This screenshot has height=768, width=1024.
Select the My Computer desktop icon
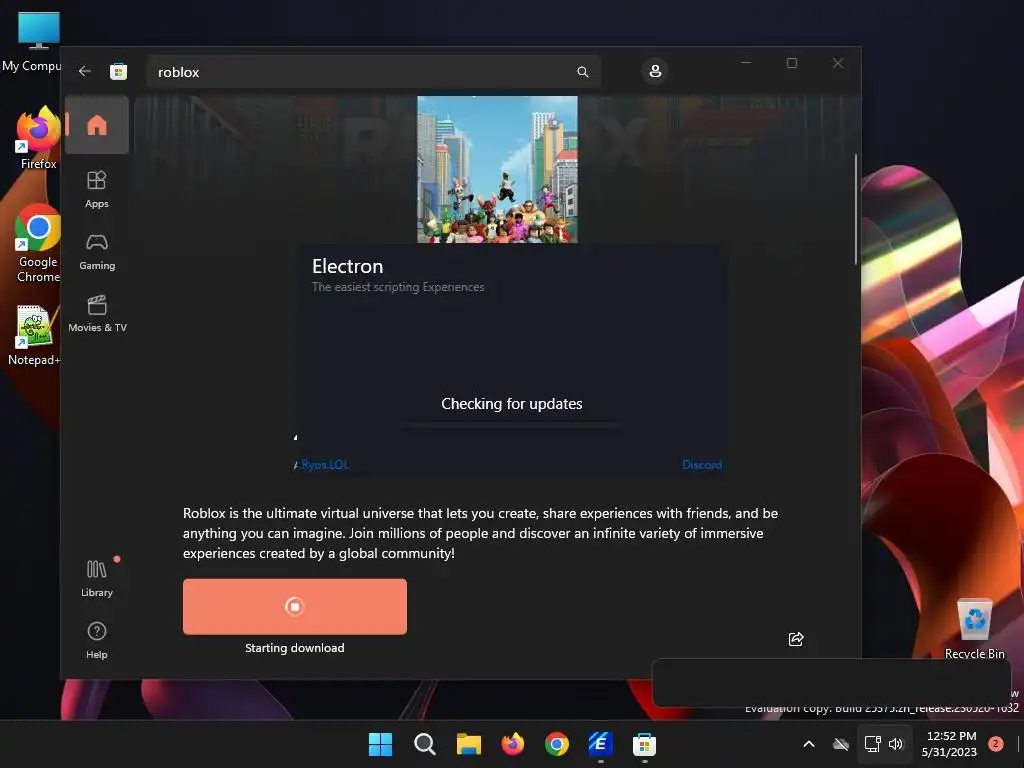point(34,40)
